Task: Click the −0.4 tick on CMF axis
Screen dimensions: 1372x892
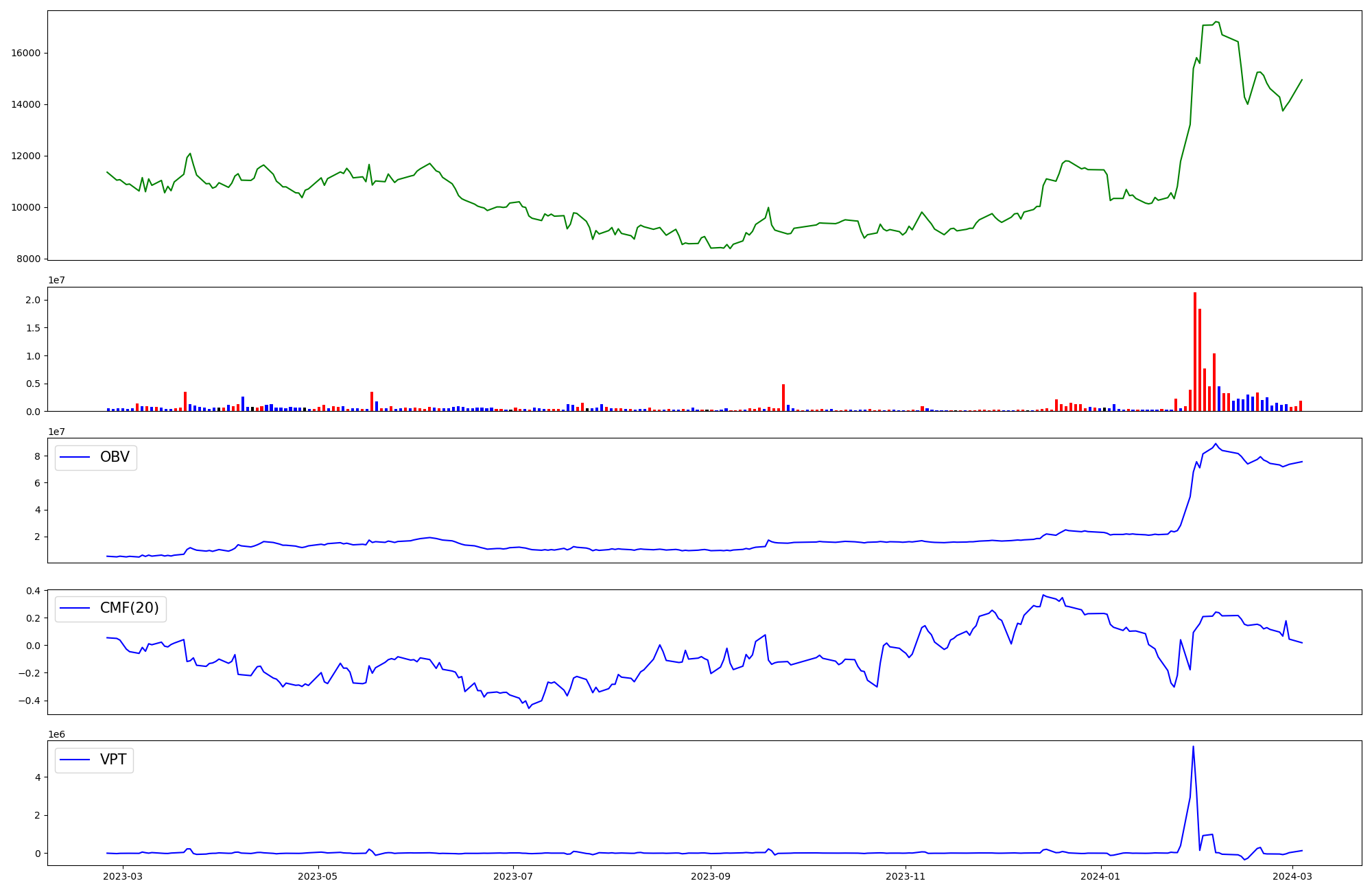Action: pyautogui.click(x=30, y=701)
